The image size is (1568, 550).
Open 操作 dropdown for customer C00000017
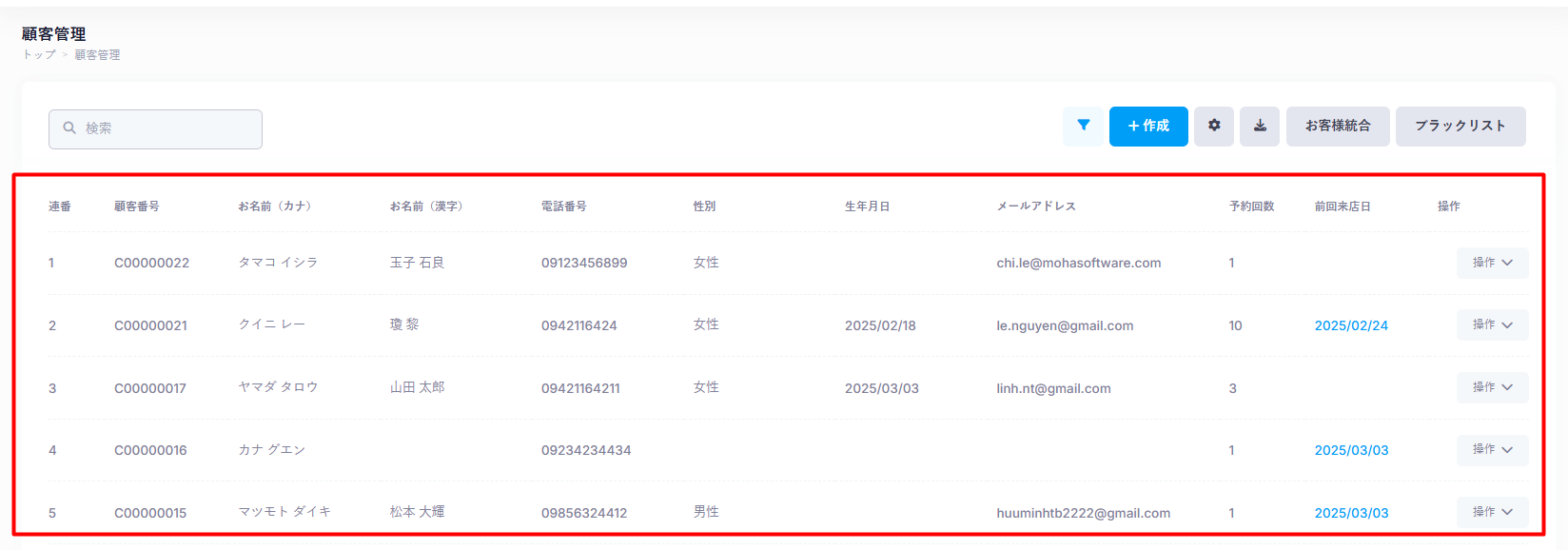(x=1492, y=387)
